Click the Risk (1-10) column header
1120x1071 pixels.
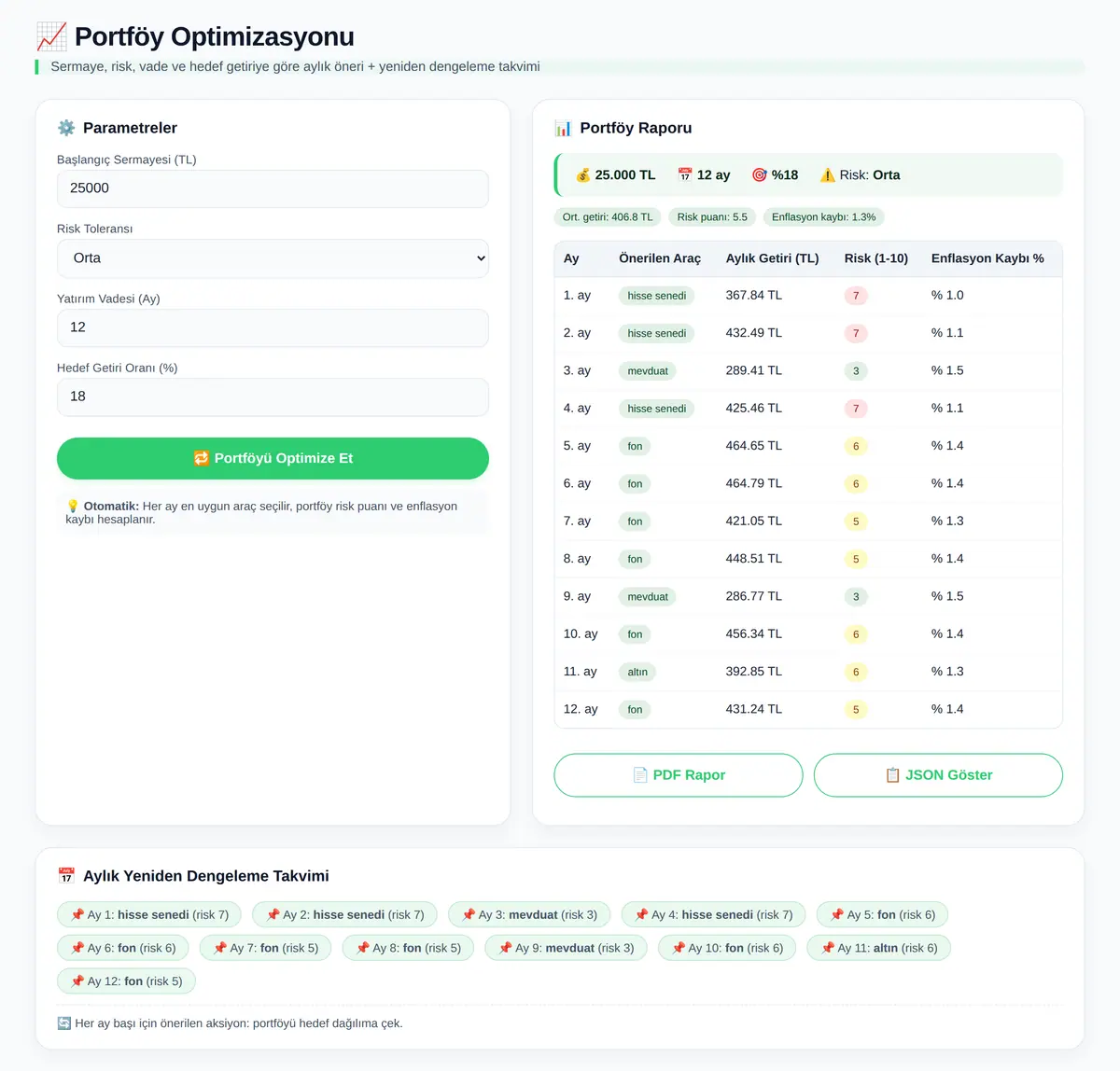pyautogui.click(x=876, y=258)
